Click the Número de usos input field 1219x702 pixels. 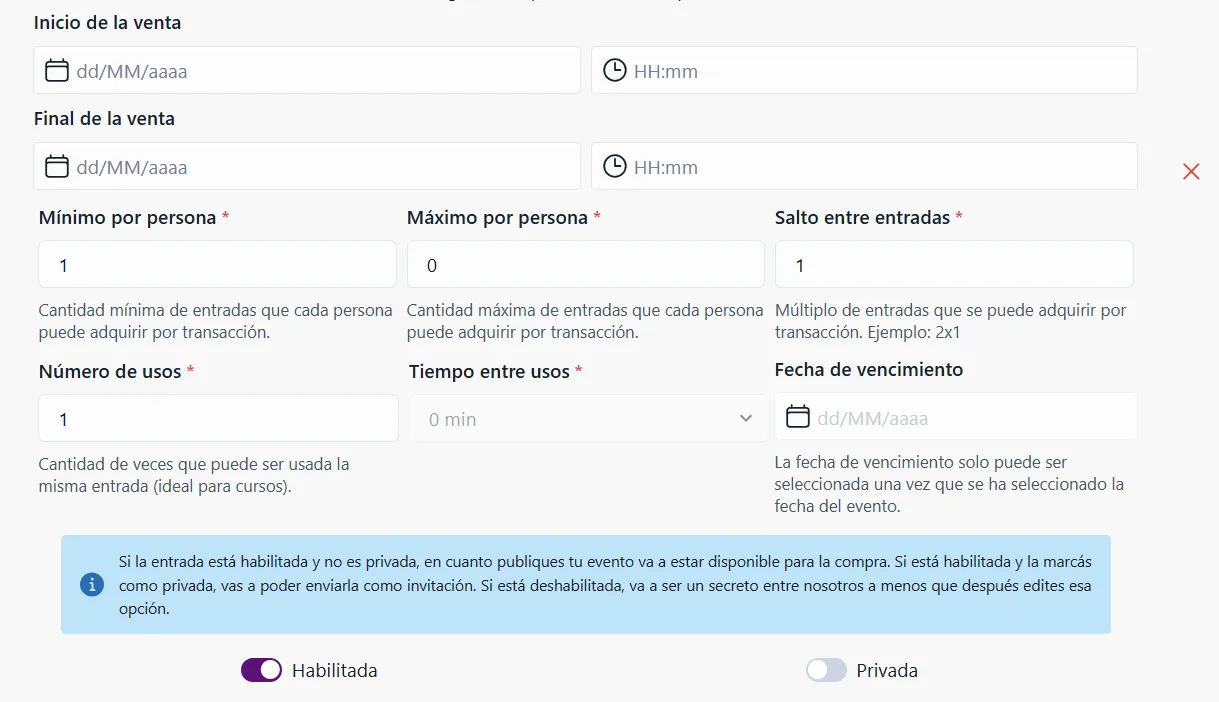(216, 418)
